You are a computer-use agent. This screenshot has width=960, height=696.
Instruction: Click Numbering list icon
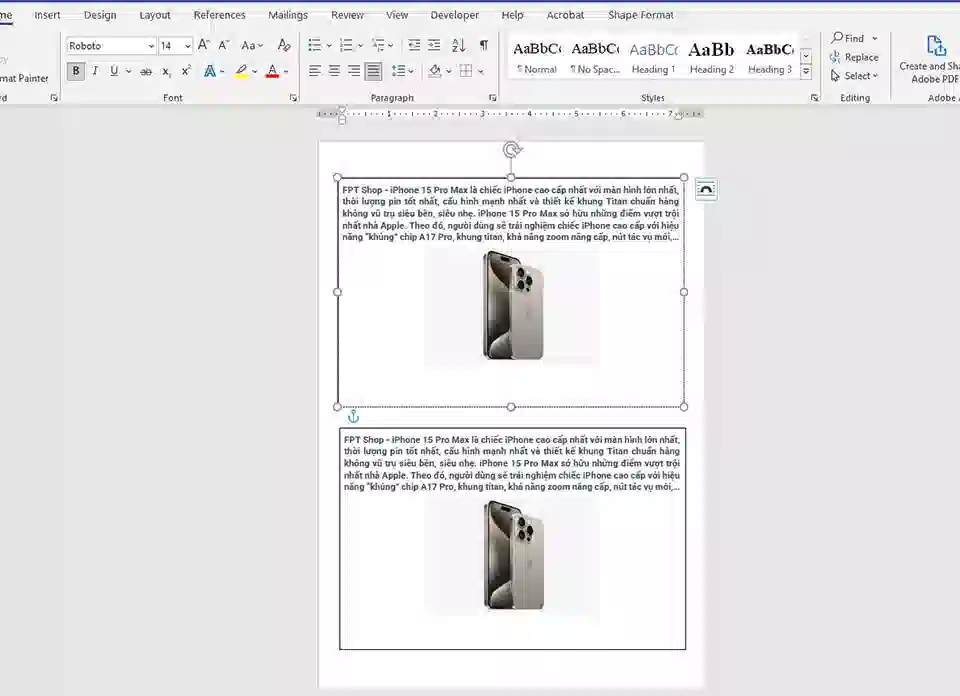[347, 45]
